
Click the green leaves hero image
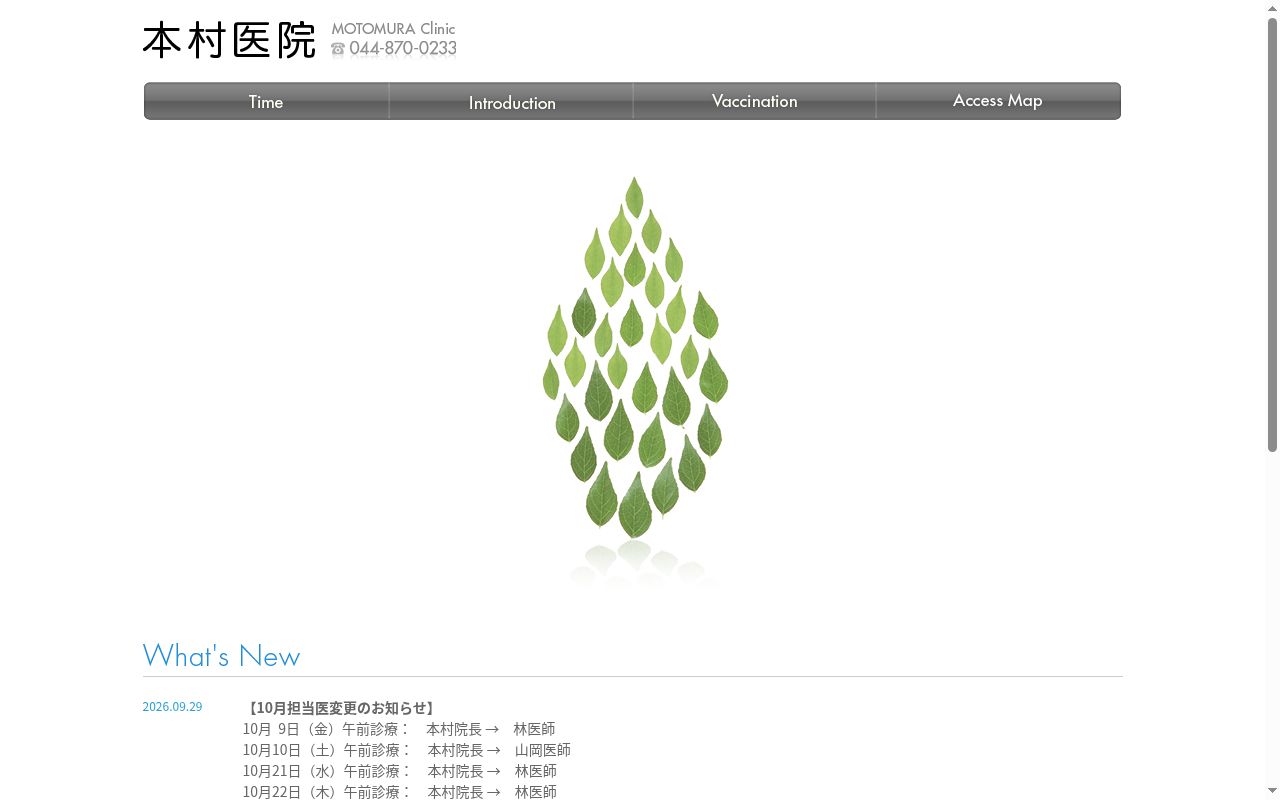coord(635,381)
